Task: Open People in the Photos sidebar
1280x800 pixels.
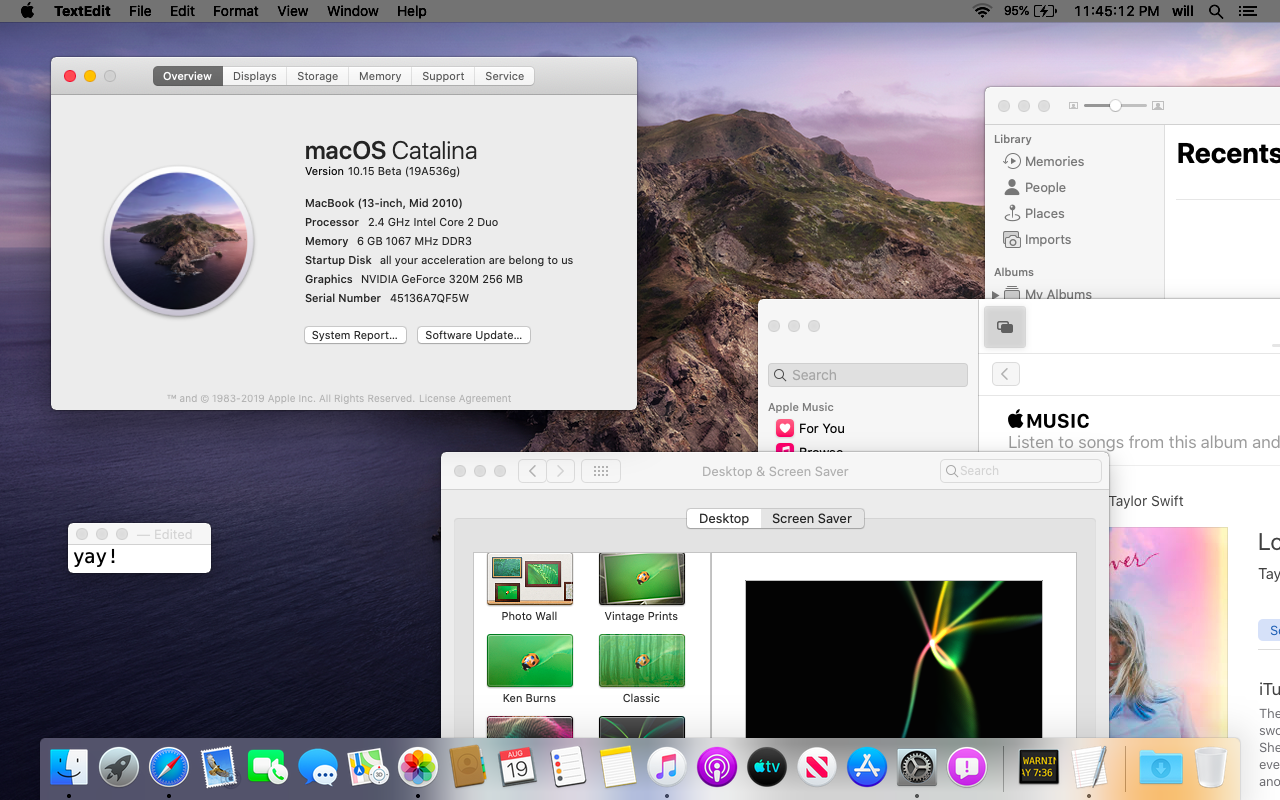Action: [x=1035, y=187]
